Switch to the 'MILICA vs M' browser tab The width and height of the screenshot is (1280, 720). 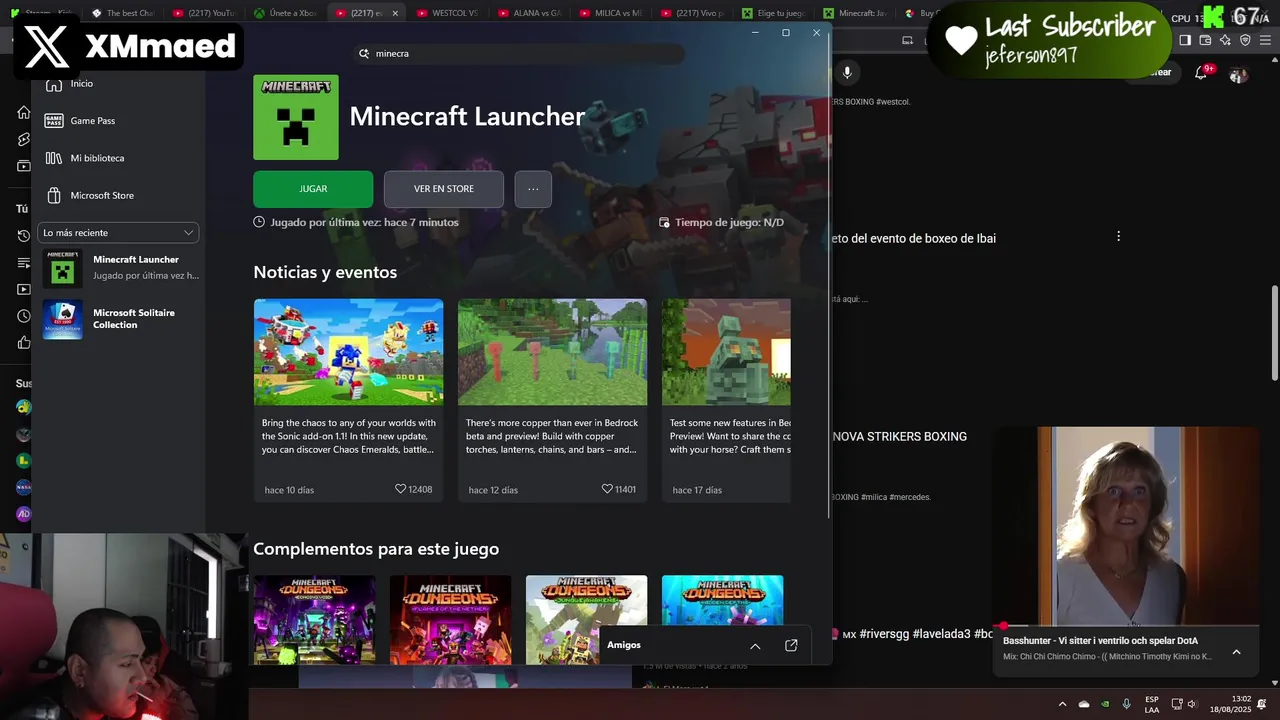point(609,13)
